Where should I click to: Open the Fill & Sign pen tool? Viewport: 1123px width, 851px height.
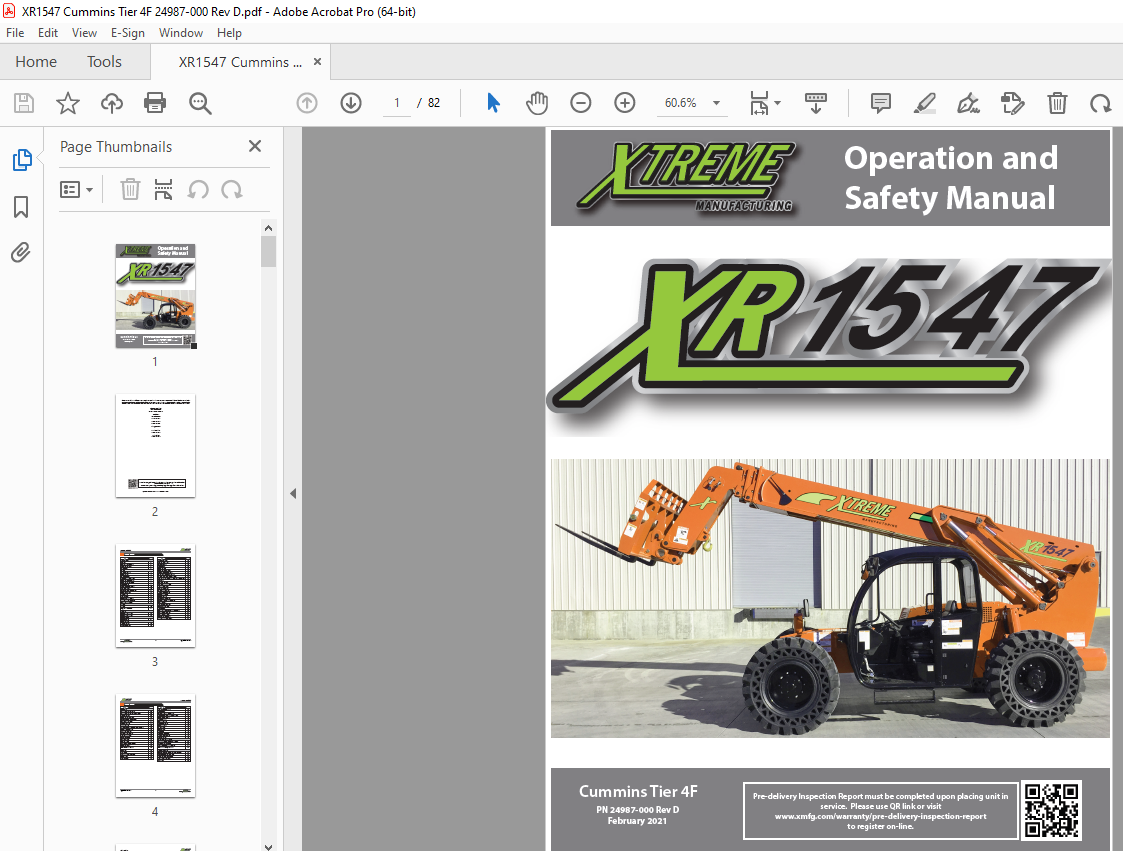pos(968,103)
